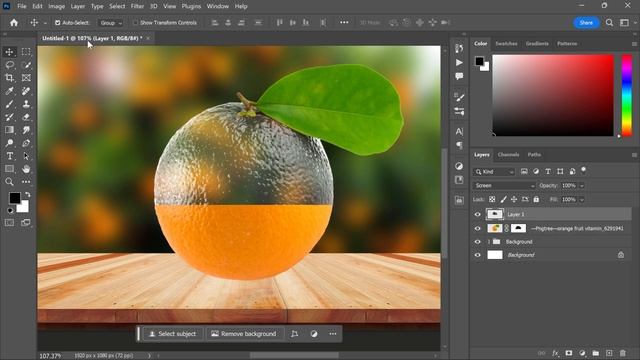The image size is (640, 360).
Task: Pick a color in the color field
Action: pos(553,95)
